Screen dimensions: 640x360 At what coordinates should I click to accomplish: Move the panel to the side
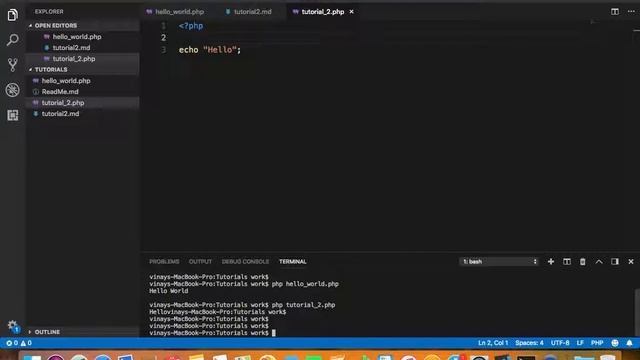point(615,262)
